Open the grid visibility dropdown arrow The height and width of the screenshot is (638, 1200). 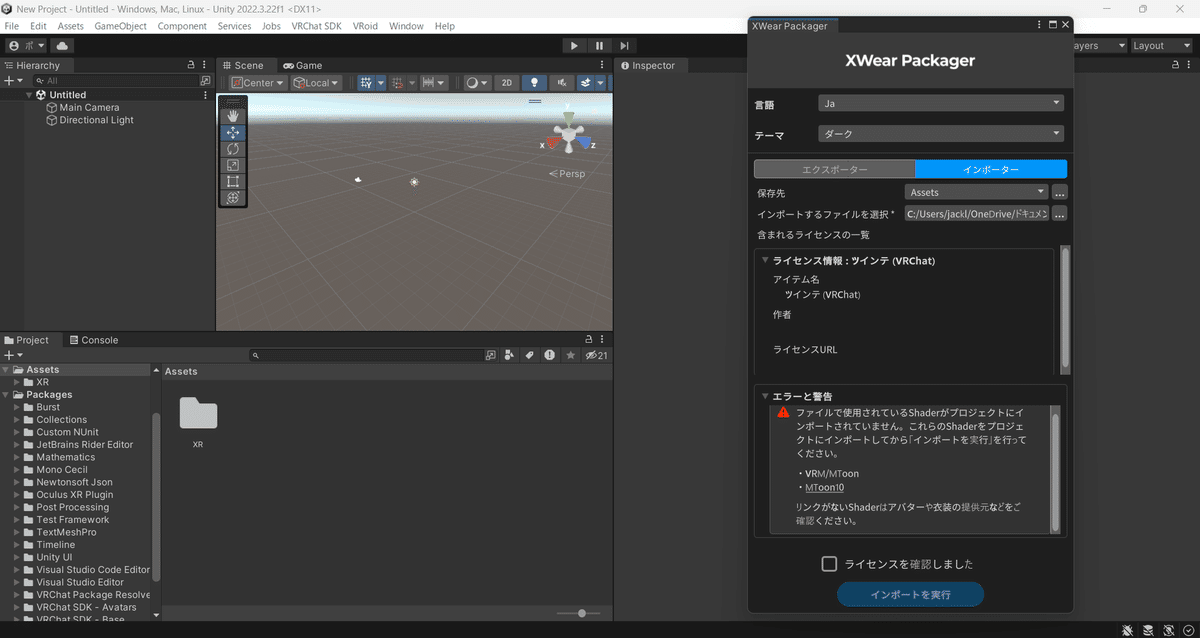[x=380, y=83]
